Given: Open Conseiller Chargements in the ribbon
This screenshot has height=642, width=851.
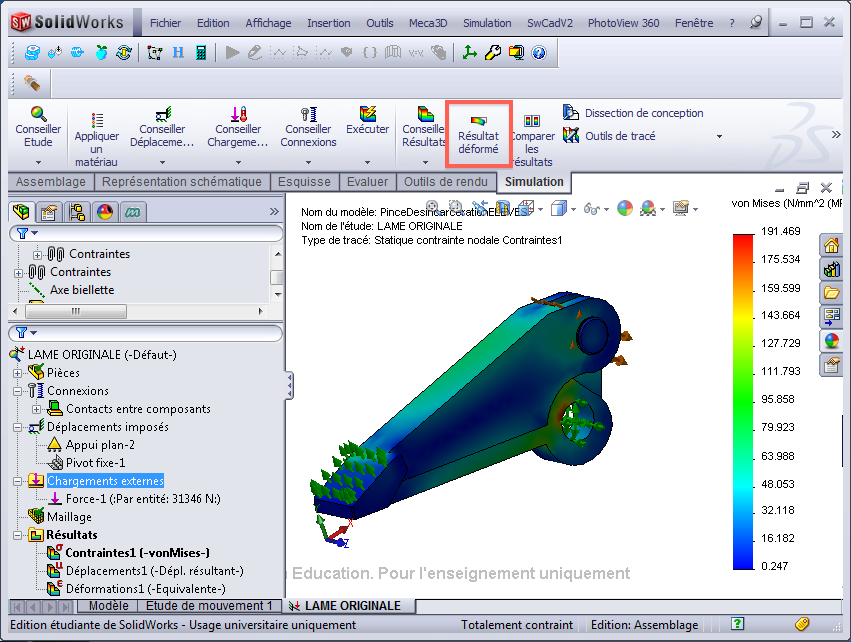Looking at the screenshot, I should (x=238, y=128).
